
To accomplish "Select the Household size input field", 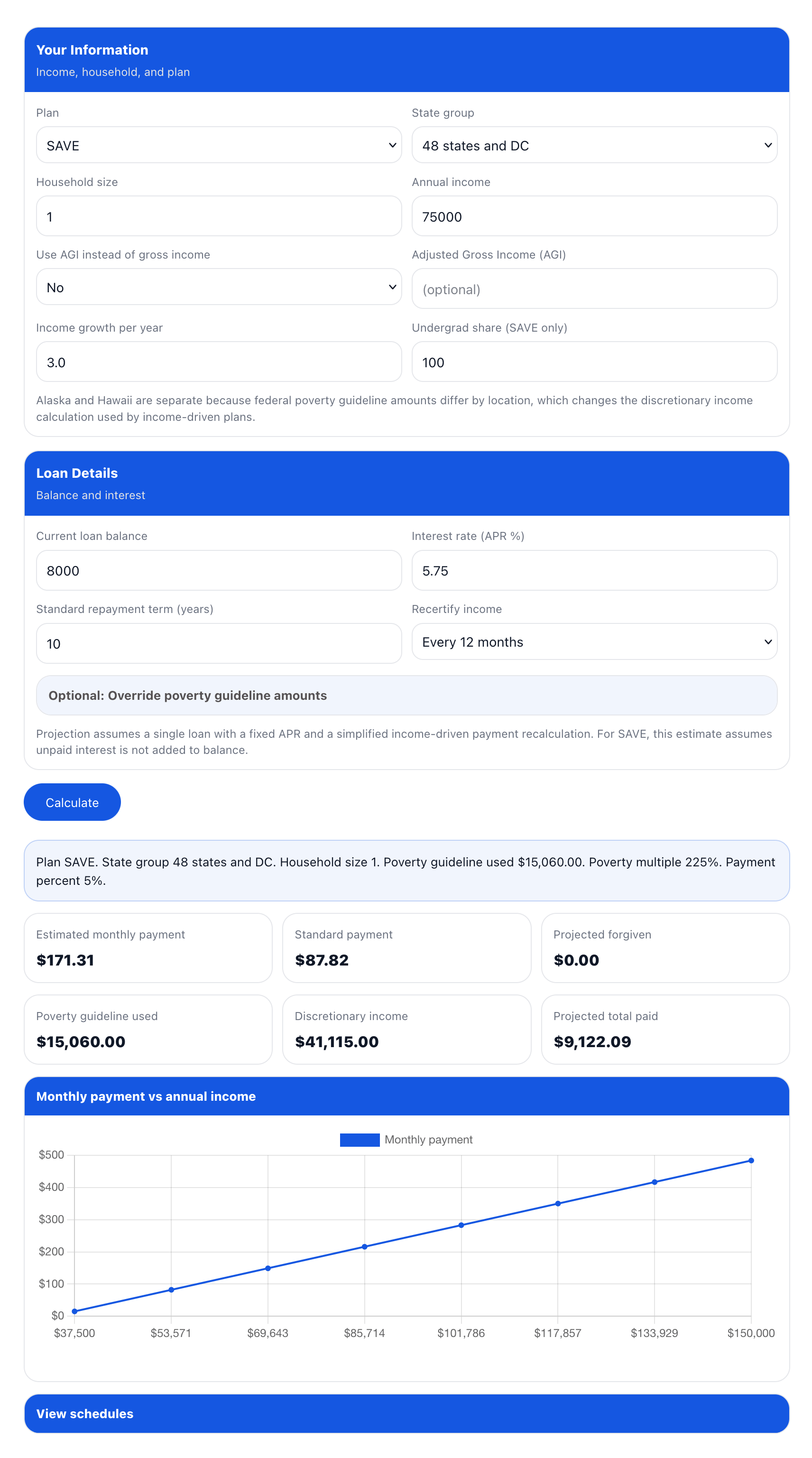I will [219, 216].
